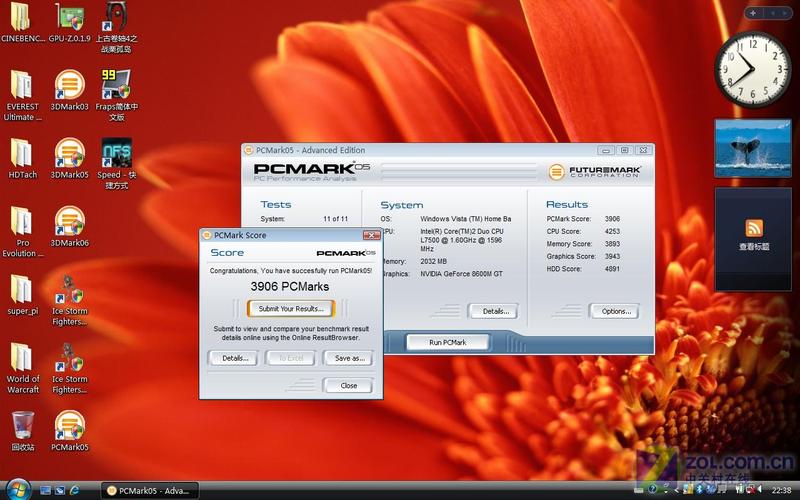Screen dimensions: 800x500
Task: Close the PCMark Score dialog with red X
Action: [371, 235]
